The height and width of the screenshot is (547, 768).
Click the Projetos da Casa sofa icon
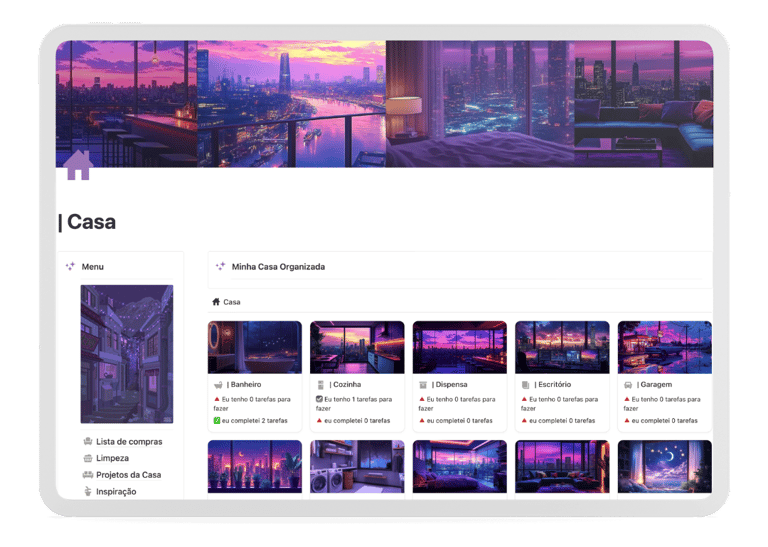[88, 475]
